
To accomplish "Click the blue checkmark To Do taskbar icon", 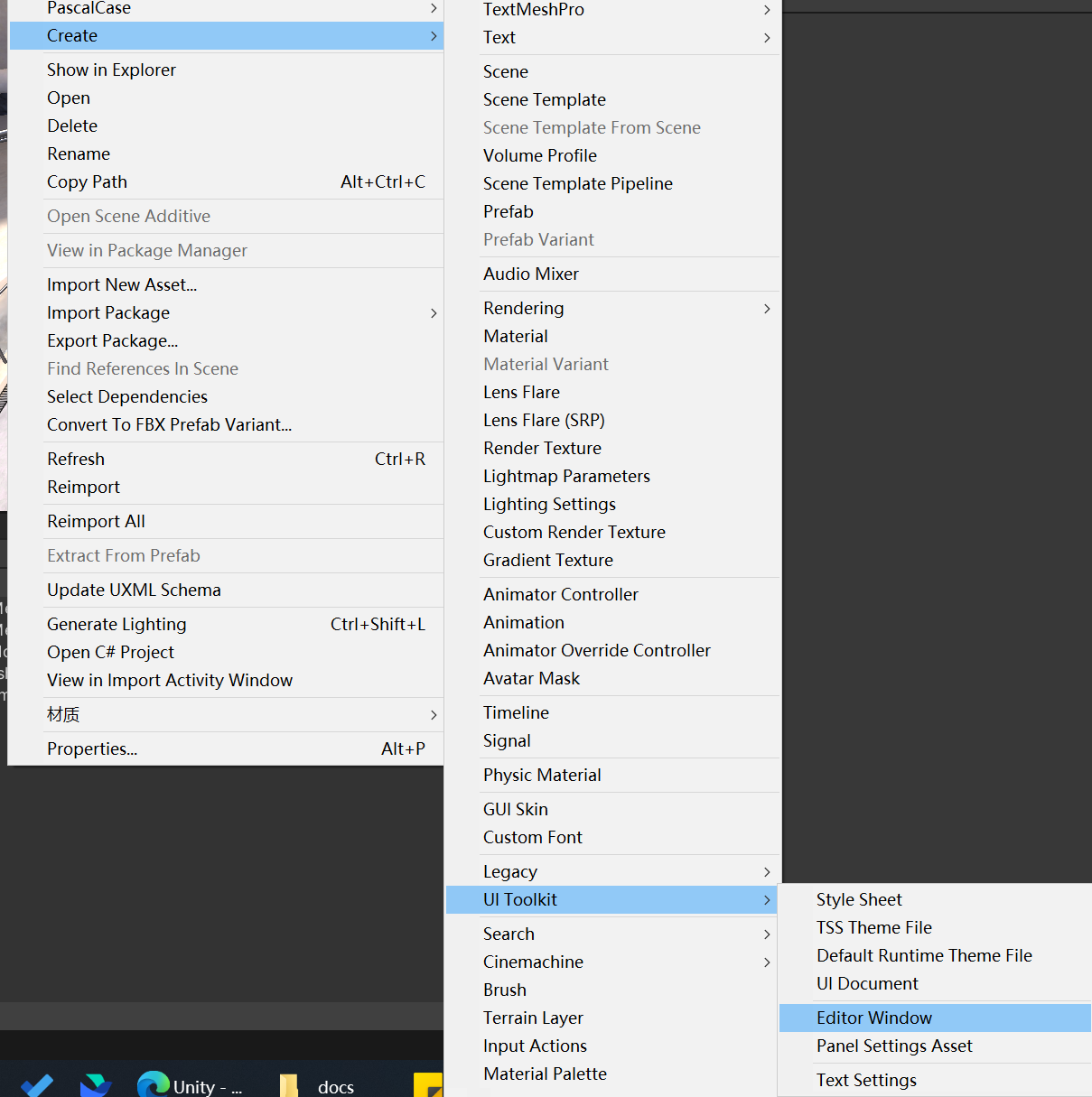I will click(x=37, y=1085).
